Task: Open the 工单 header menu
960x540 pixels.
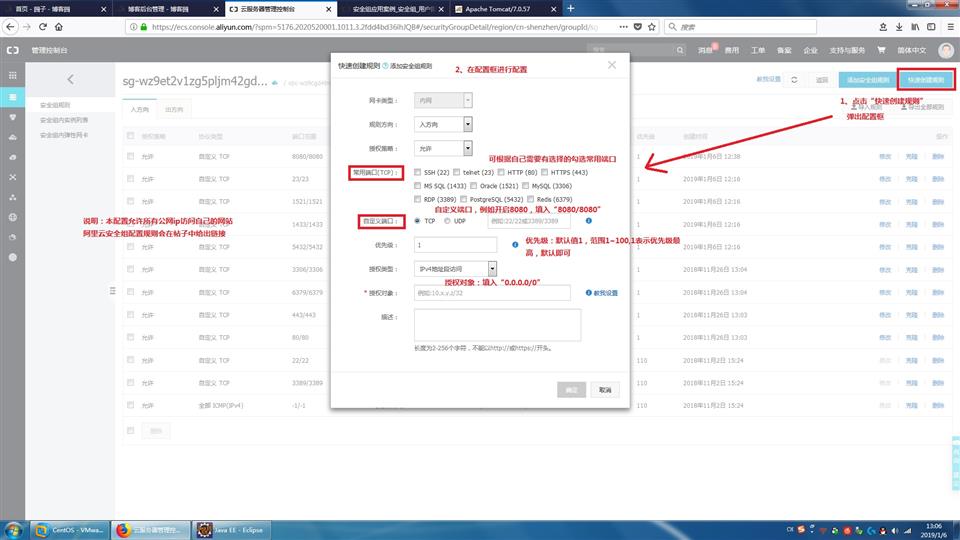Action: point(758,50)
